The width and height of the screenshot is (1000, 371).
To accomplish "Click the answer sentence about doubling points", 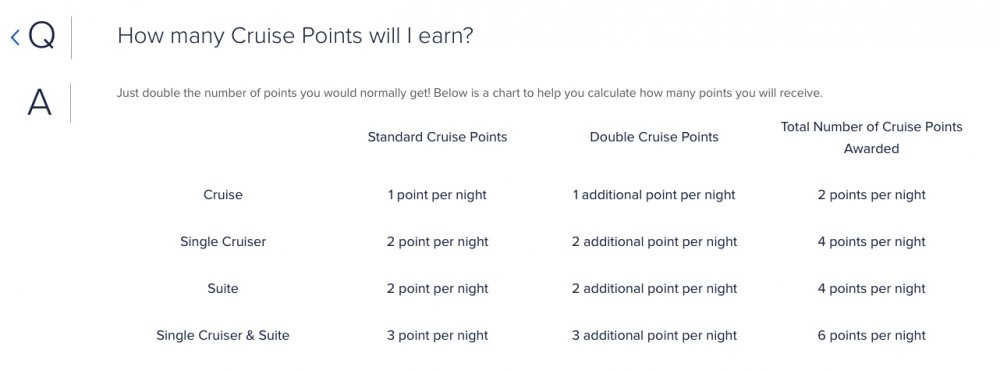I will click(x=469, y=93).
